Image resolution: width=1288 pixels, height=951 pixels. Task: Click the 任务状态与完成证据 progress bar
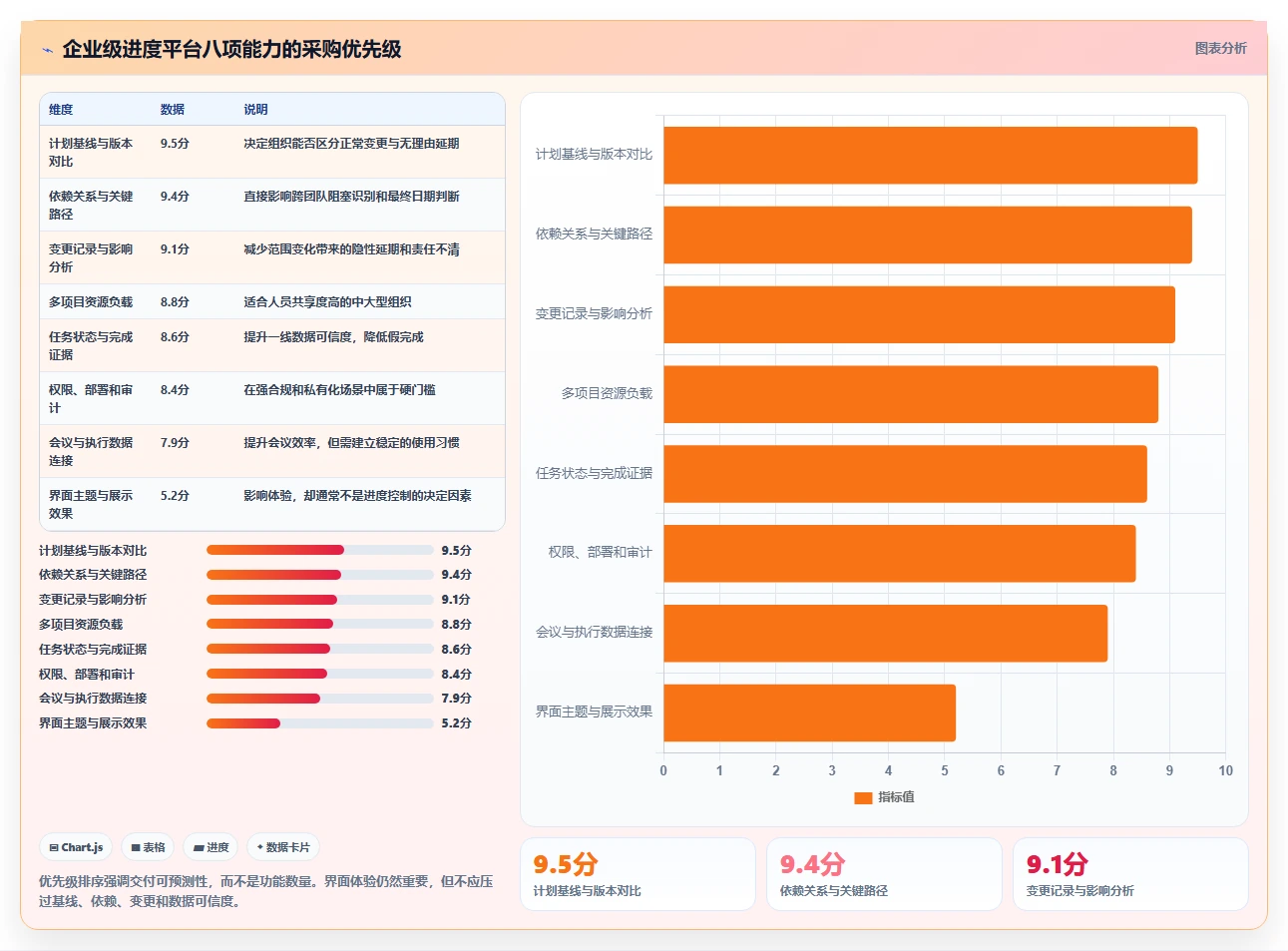coord(319,649)
